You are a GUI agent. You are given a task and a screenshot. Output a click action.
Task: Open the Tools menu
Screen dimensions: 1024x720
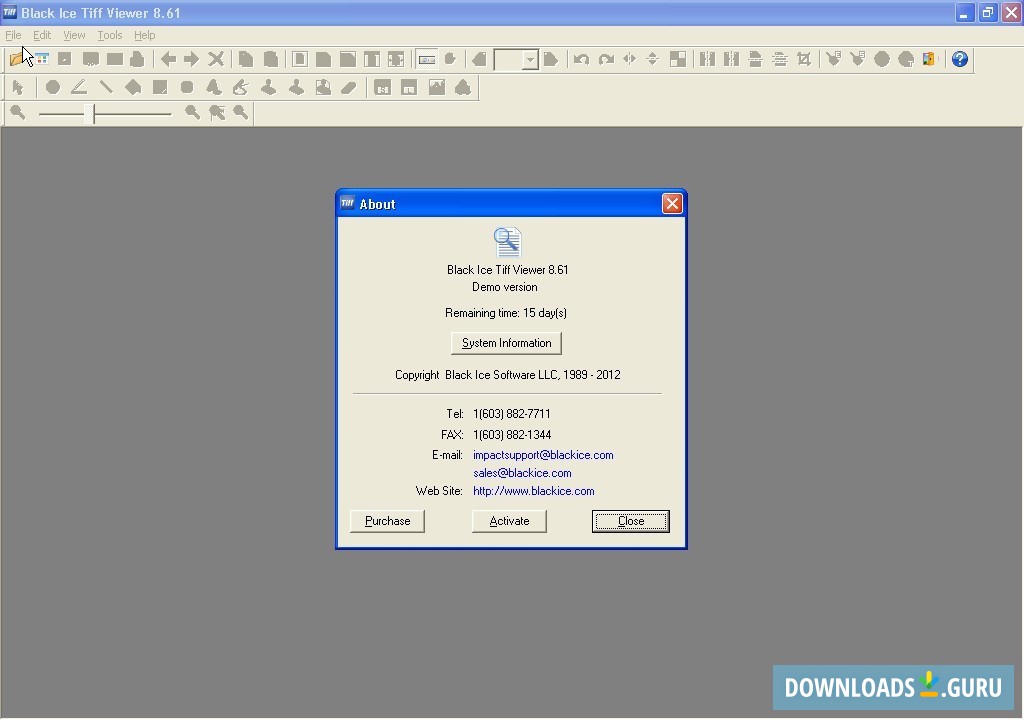click(x=110, y=35)
